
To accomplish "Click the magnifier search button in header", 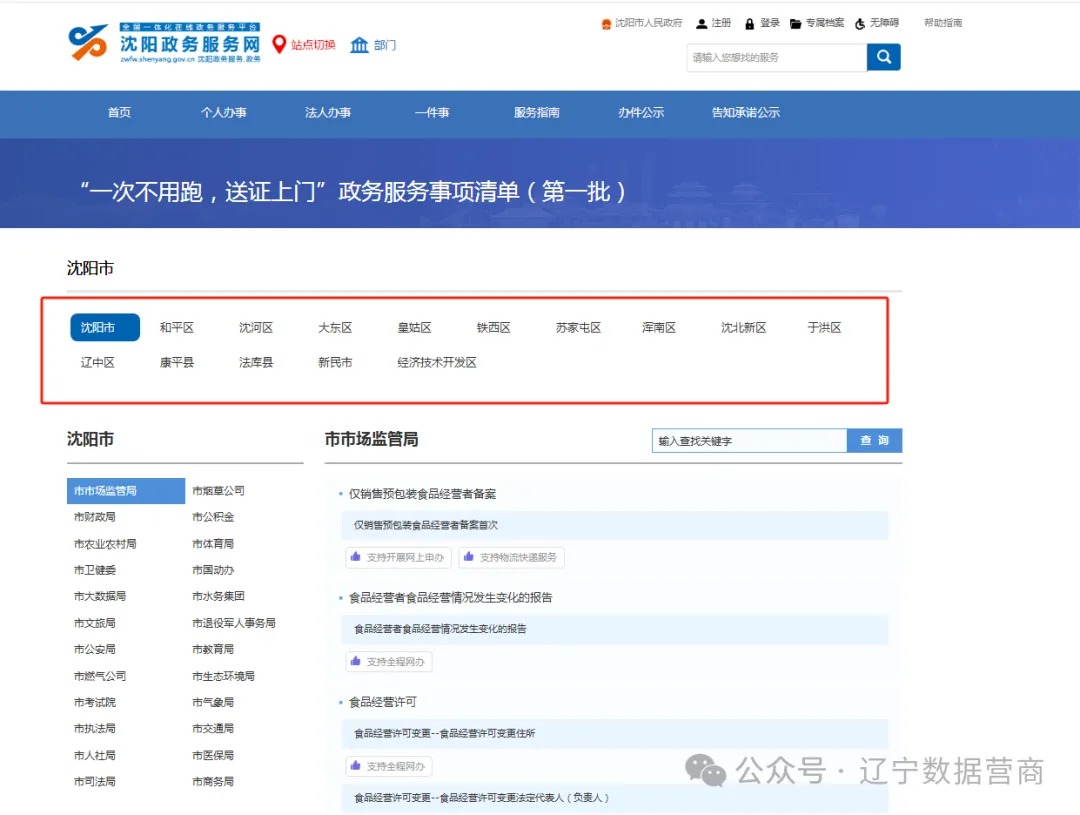I will click(x=883, y=57).
